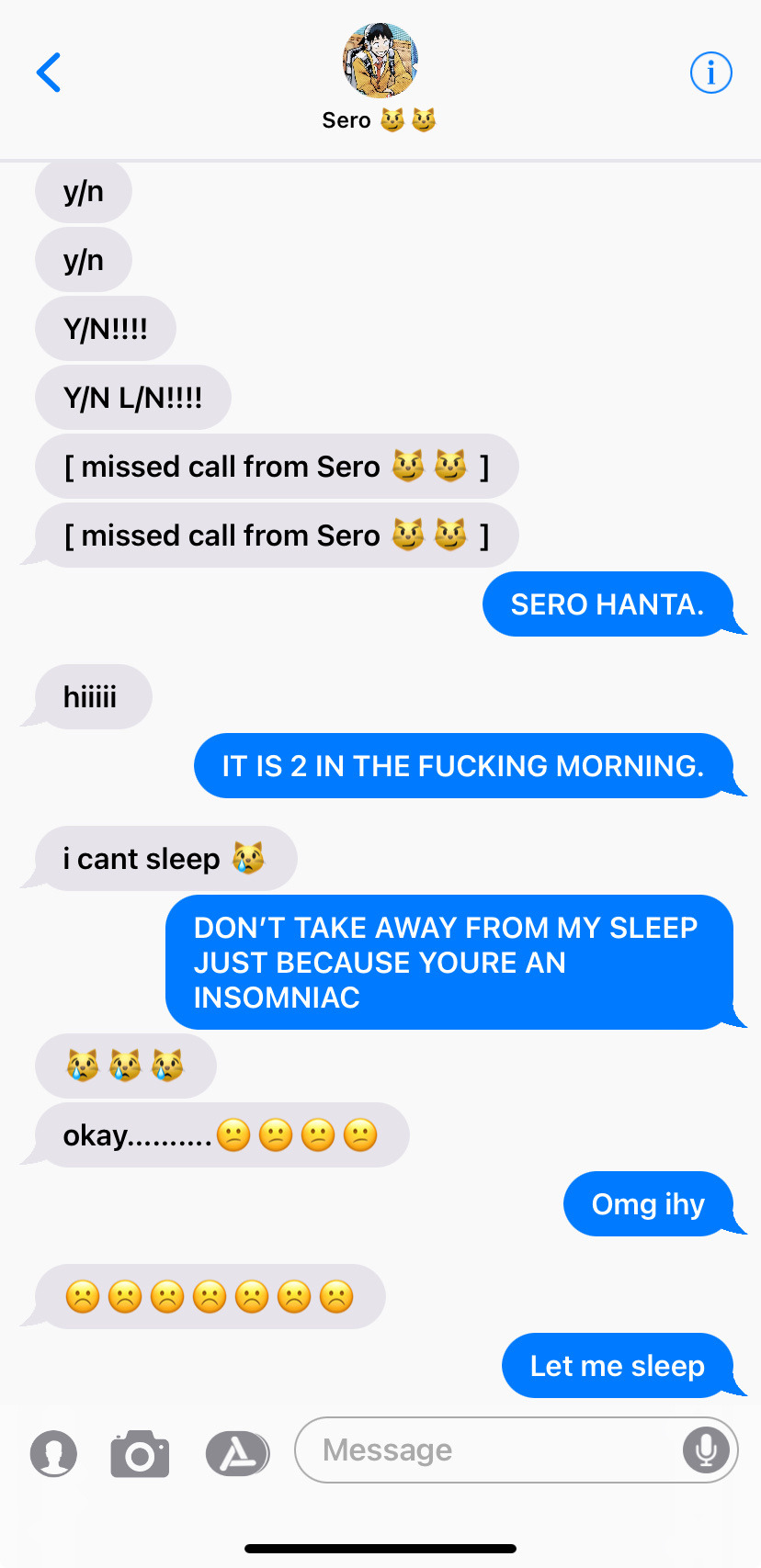
Task: Tap the camera icon
Action: pyautogui.click(x=140, y=1453)
